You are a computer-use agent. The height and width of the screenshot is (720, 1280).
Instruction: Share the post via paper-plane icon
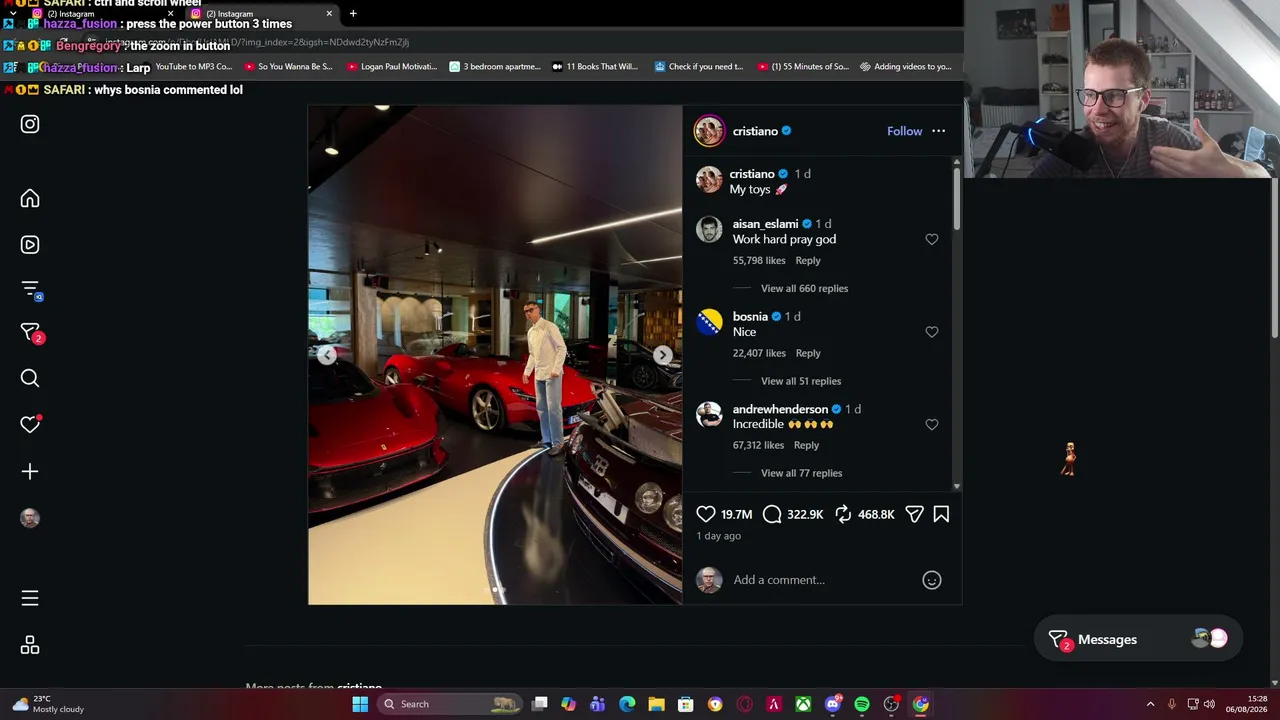[x=914, y=514]
